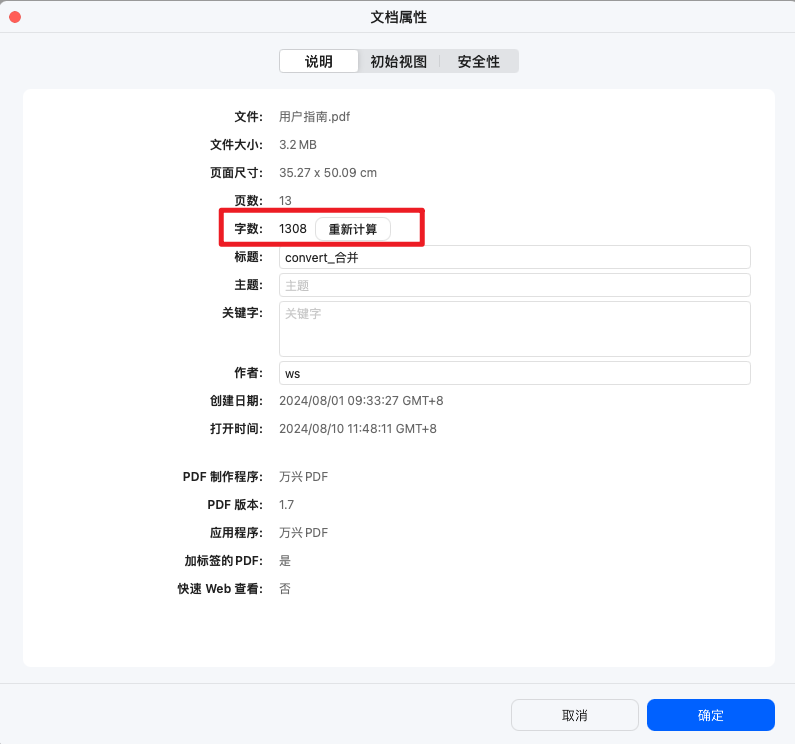Focus the 主题 input field
Viewport: 795px width, 744px height.
pos(515,286)
